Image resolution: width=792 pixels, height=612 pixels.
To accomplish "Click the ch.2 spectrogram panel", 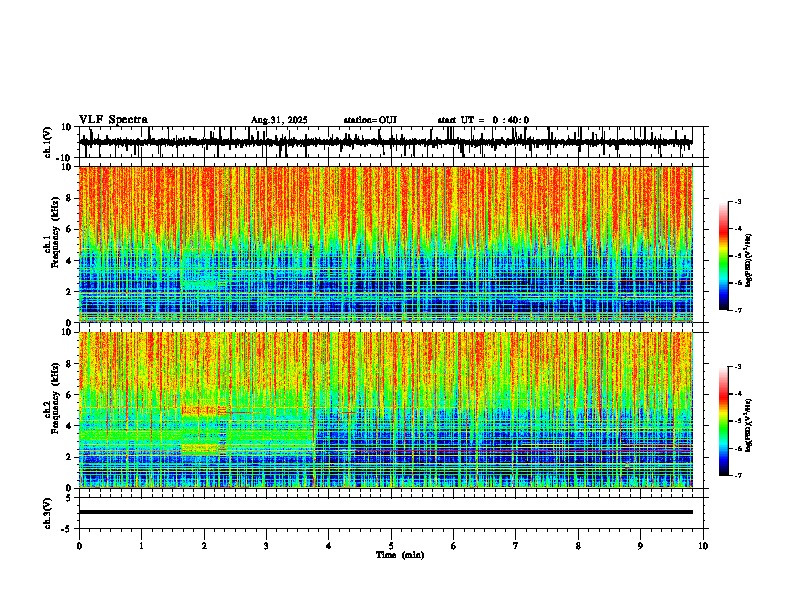I will click(385, 410).
